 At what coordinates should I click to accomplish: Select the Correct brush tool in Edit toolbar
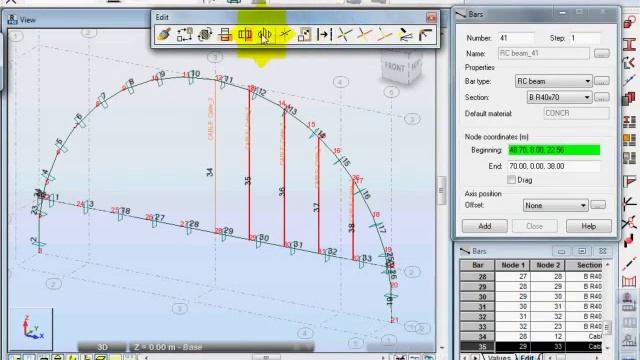(164, 34)
